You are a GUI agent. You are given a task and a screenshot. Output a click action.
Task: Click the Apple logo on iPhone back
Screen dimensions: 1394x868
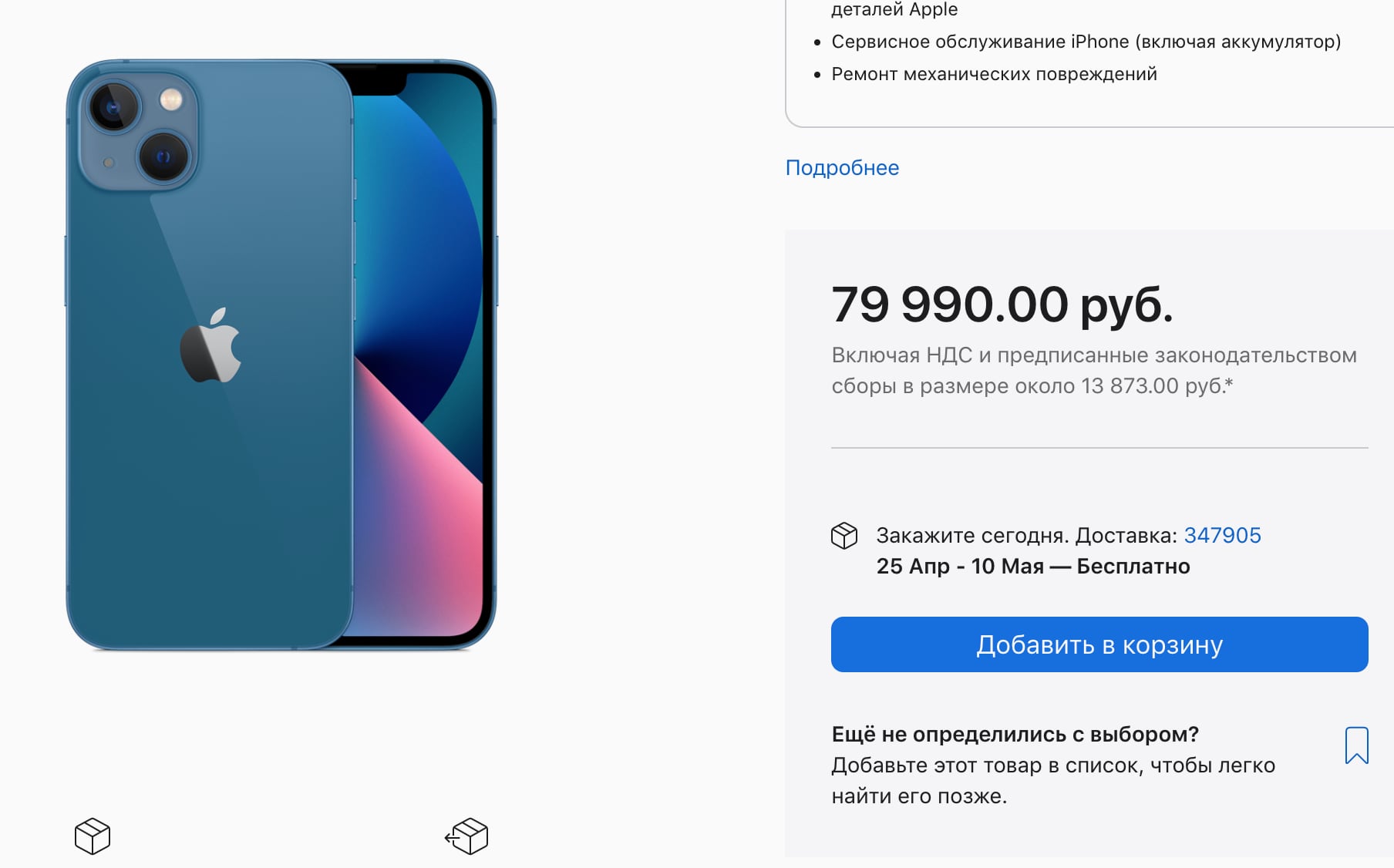click(210, 345)
